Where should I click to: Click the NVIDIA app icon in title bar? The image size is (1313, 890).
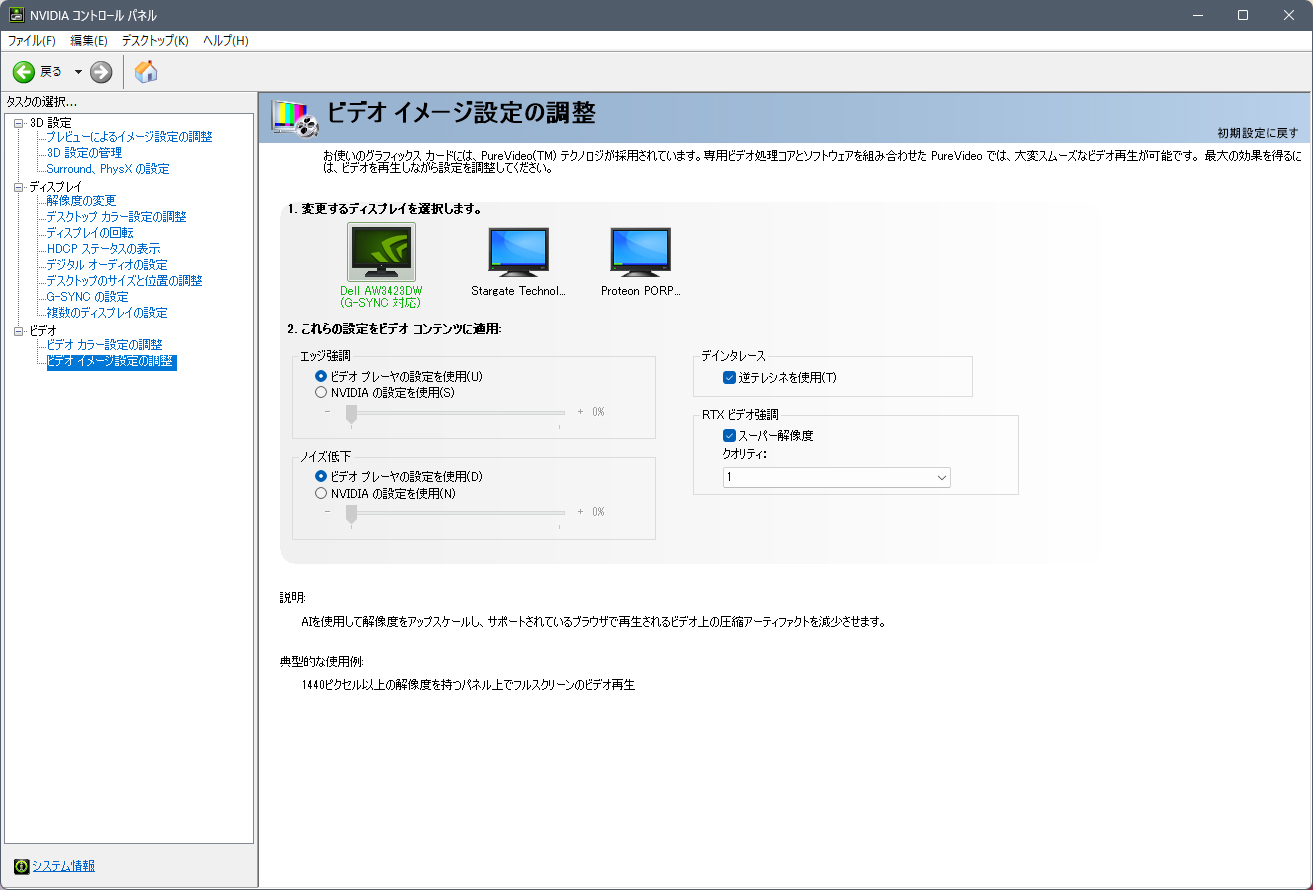(17, 15)
